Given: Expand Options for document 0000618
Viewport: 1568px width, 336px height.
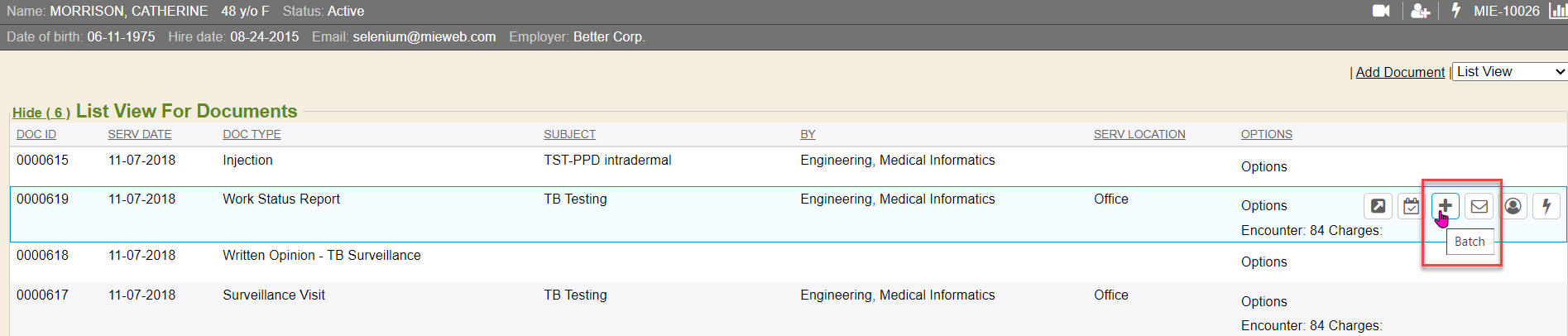Looking at the screenshot, I should (1264, 262).
